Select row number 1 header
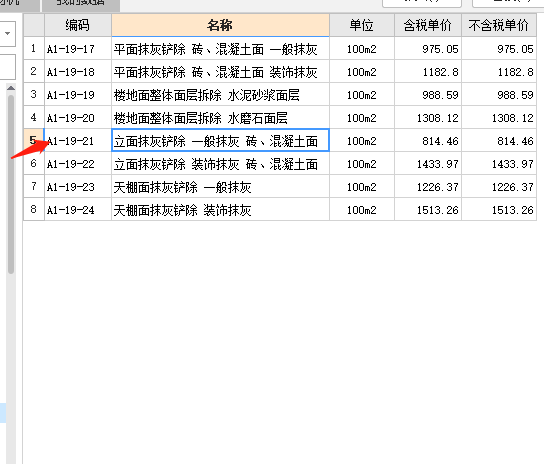 pos(34,48)
